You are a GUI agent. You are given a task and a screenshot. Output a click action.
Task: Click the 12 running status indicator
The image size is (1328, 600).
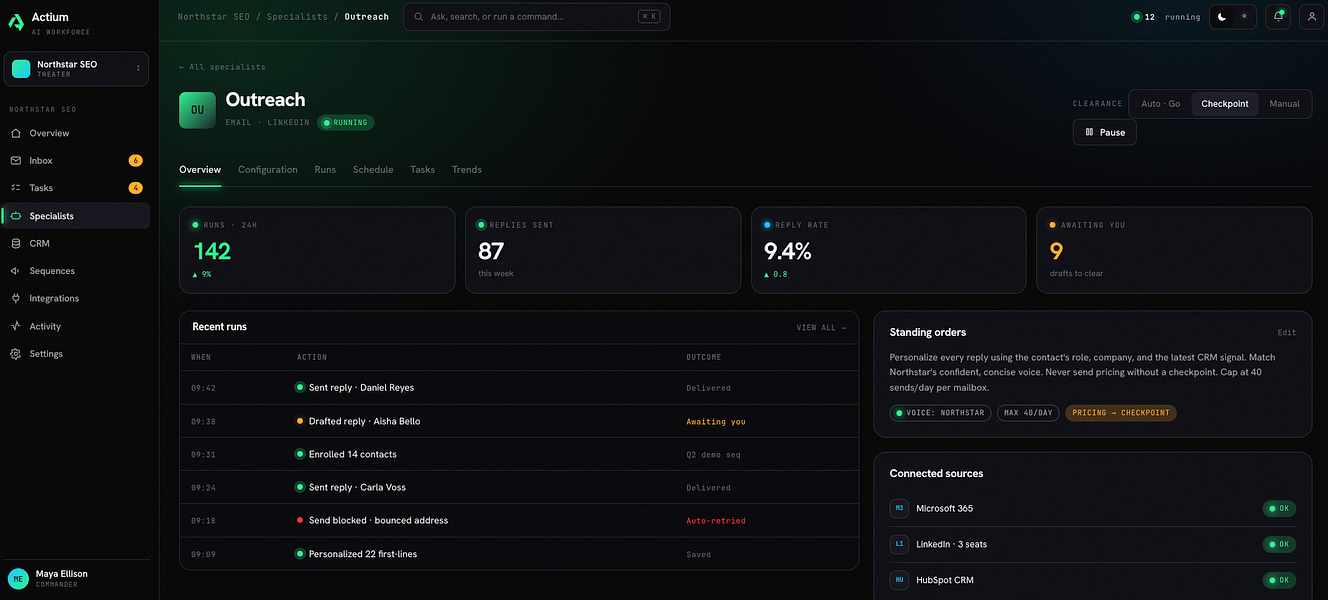tap(1165, 17)
